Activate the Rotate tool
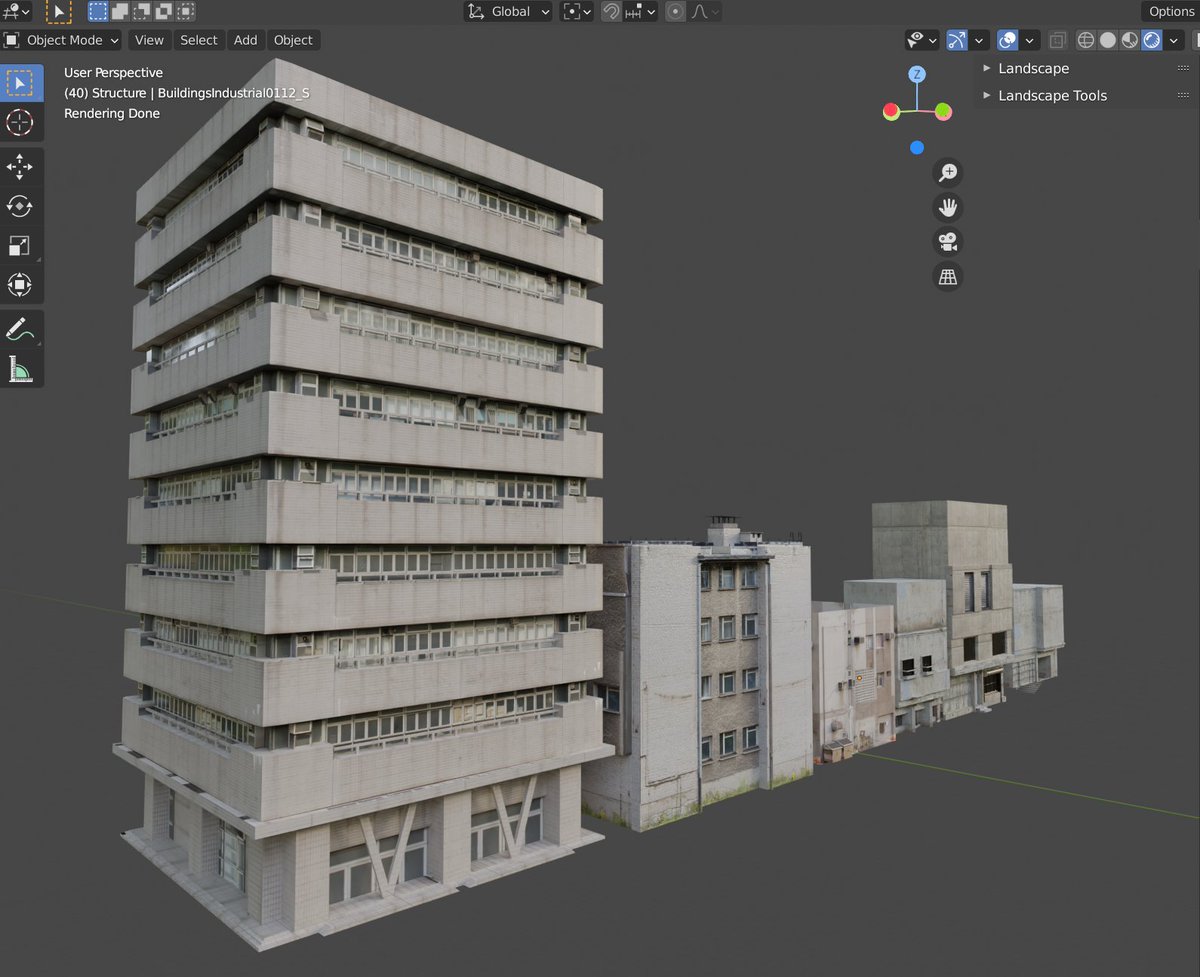 coord(20,206)
